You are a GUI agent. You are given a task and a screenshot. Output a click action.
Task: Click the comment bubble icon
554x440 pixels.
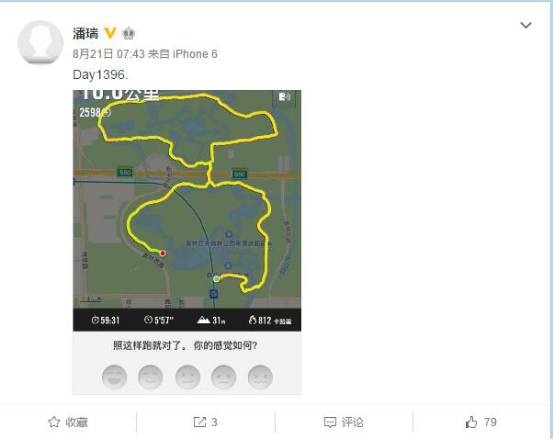click(x=330, y=422)
